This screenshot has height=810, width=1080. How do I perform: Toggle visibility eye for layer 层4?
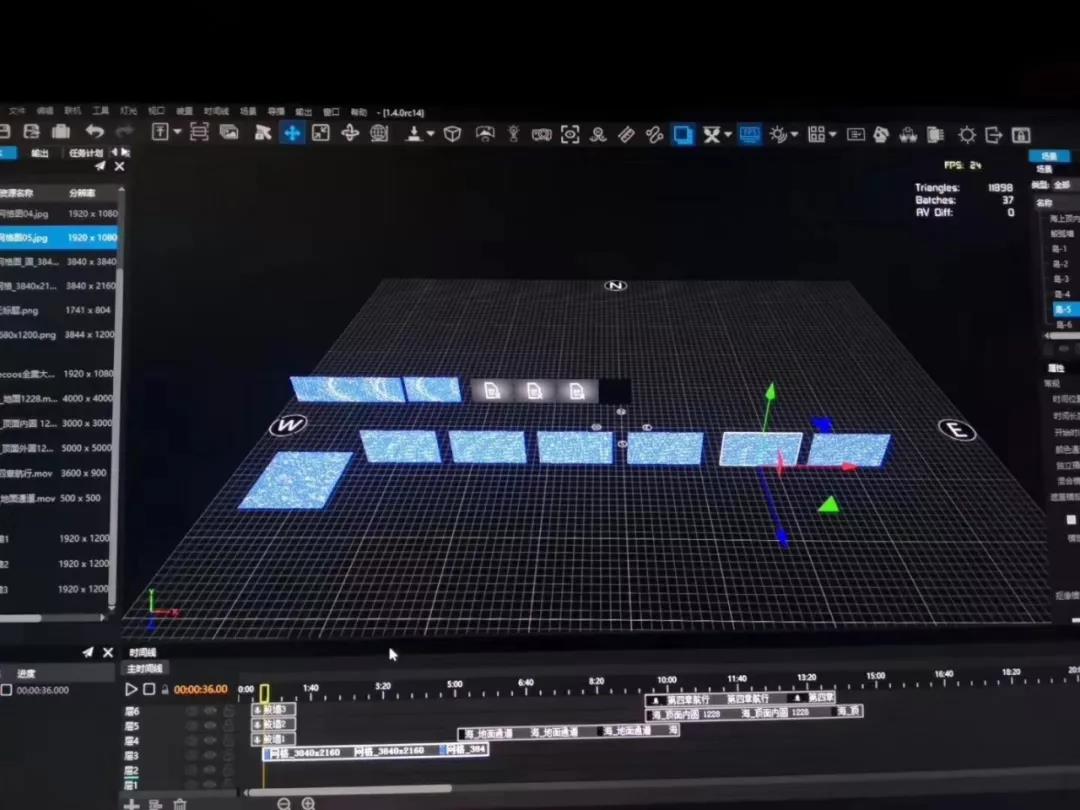pyautogui.click(x=210, y=741)
